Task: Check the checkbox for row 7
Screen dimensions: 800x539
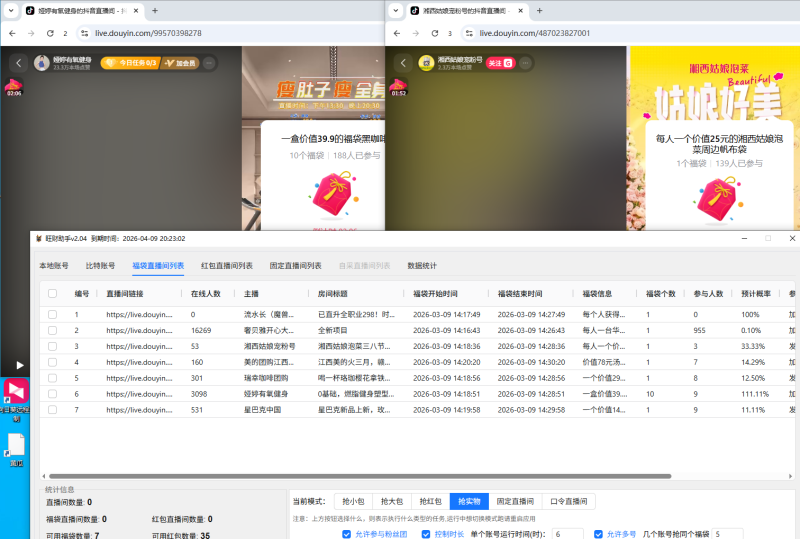Action: 53,410
